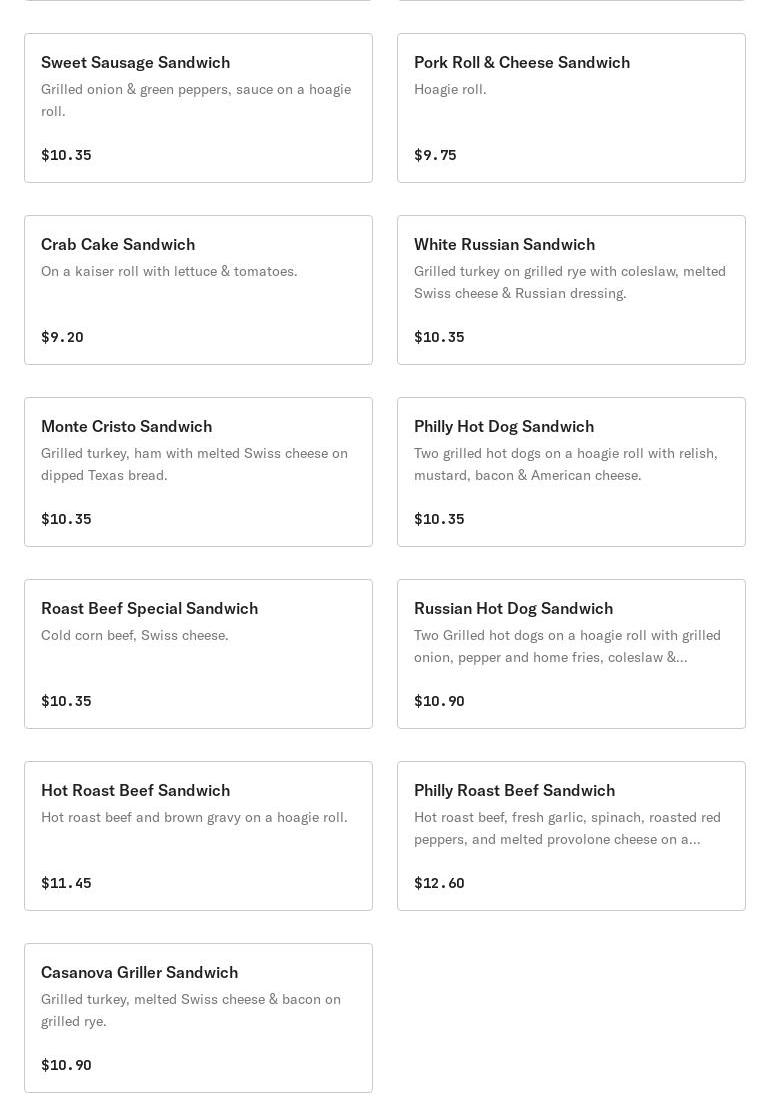770x1105 pixels.
Task: Select the Pork Roll & Cheese Sandwich card
Action: (571, 108)
